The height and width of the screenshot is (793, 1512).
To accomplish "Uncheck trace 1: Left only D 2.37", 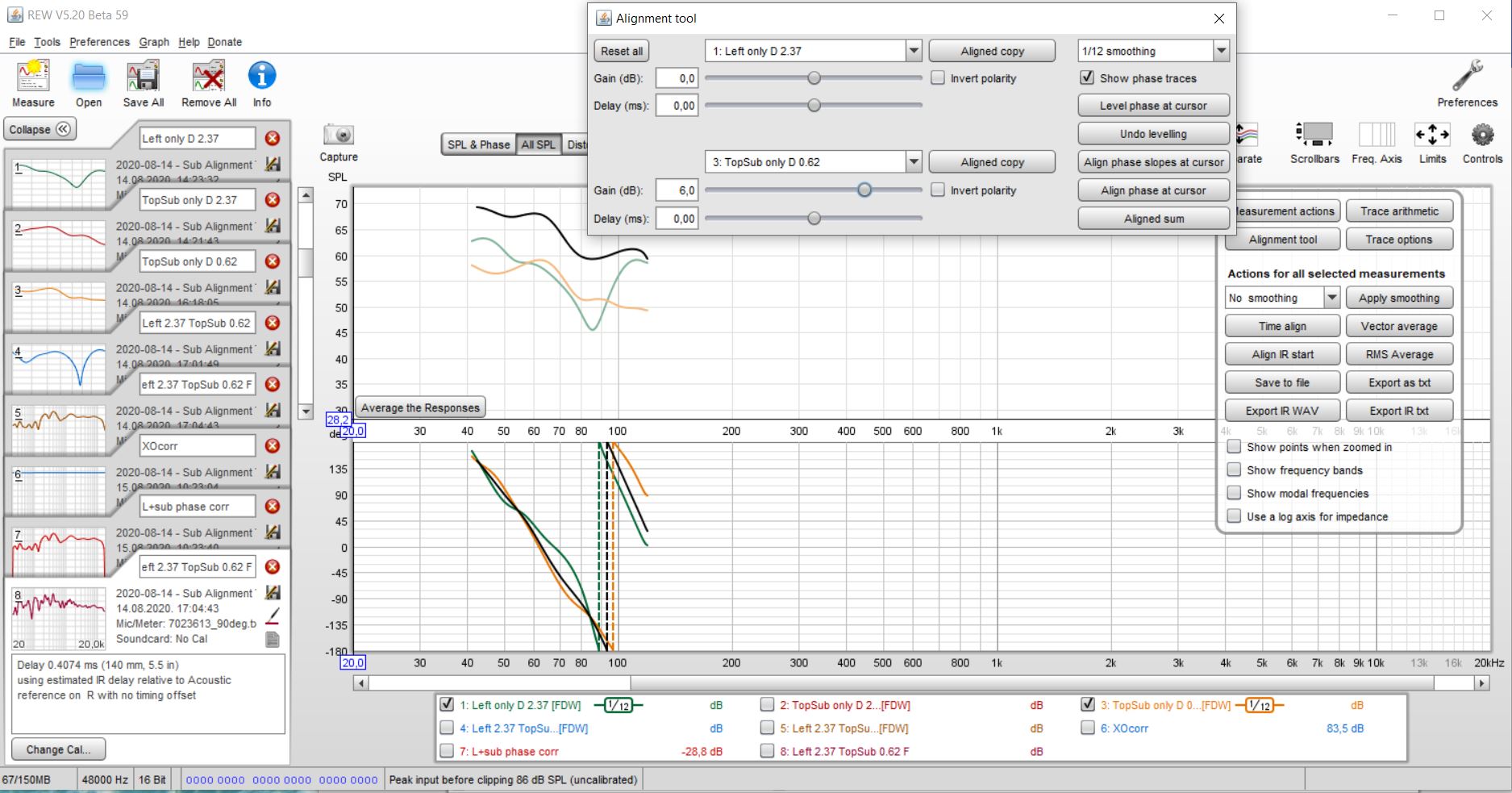I will click(447, 705).
